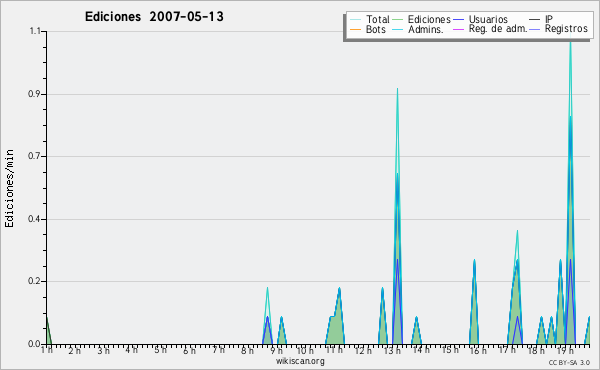Click the CC BY-SA 3.0 license text
The image size is (600, 370).
569,363
